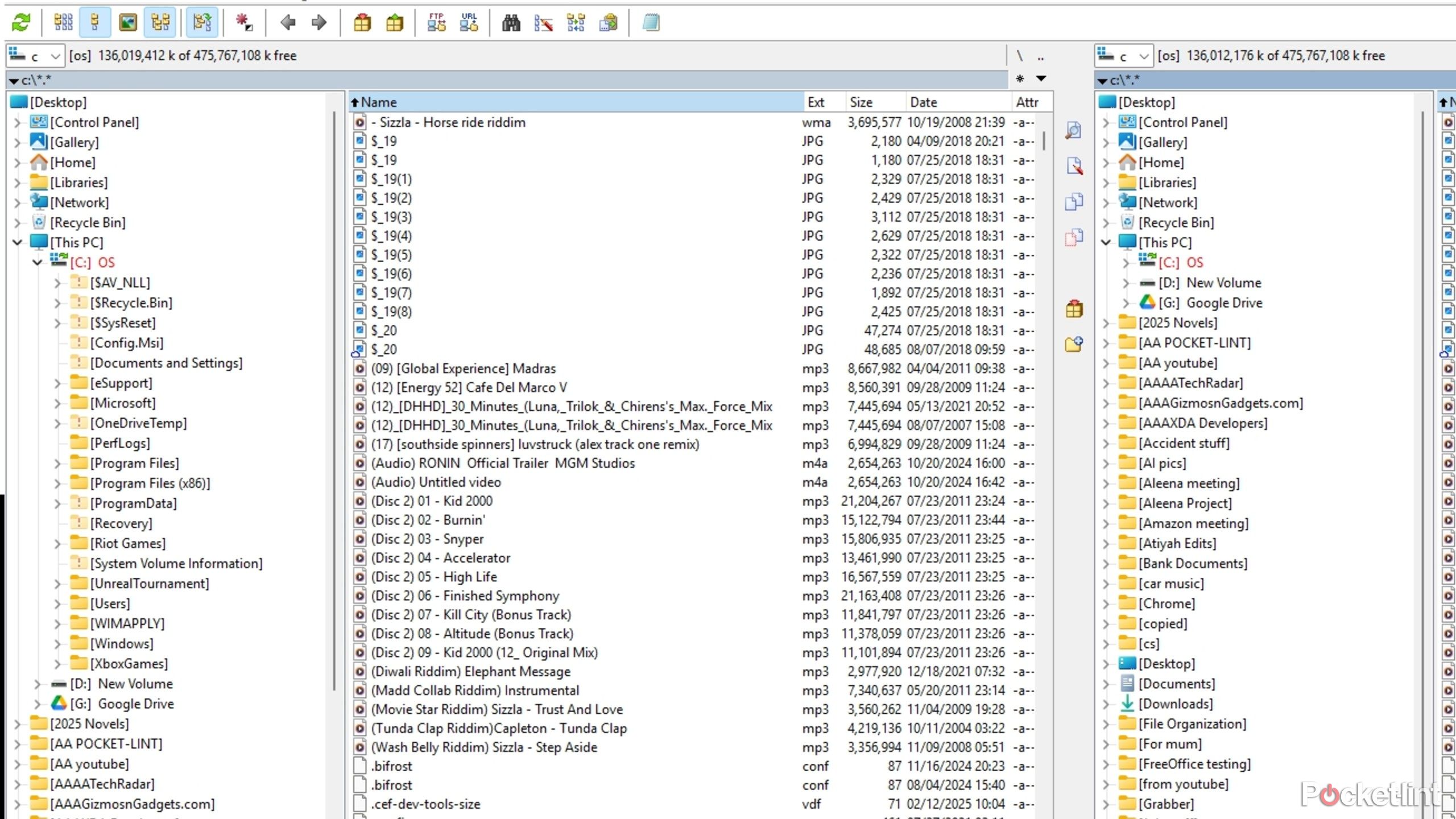This screenshot has height=819, width=1456.
Task: Select Sizzla Horse ride riddim file
Action: click(449, 122)
